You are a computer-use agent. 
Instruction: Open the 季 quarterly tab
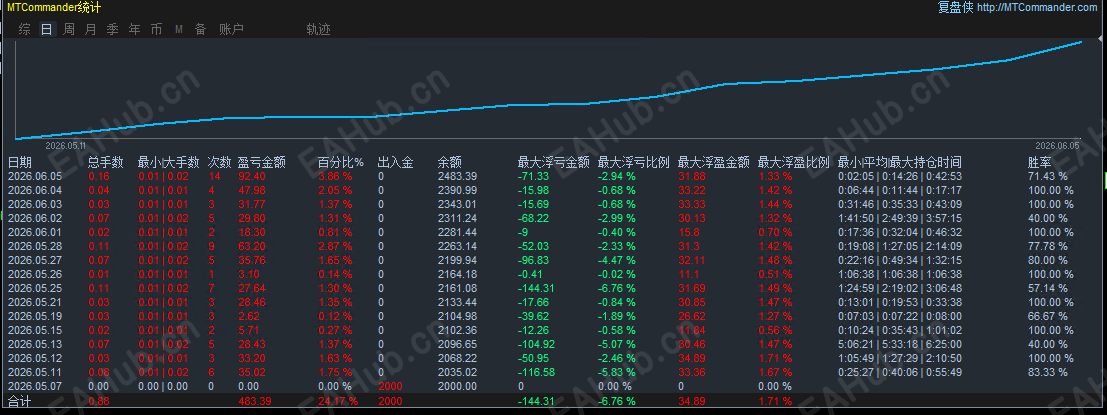112,29
